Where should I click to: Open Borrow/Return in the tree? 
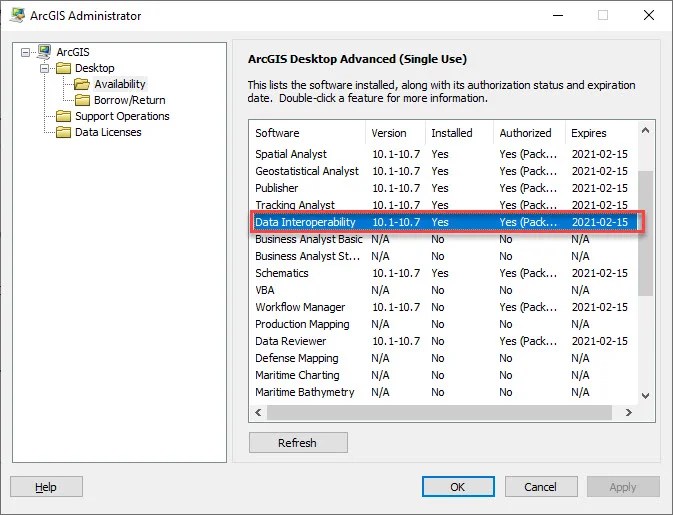130,100
